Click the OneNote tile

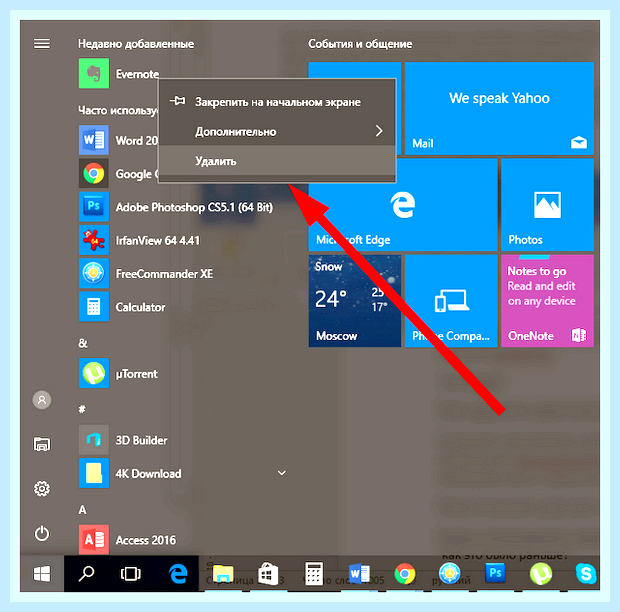[x=547, y=301]
